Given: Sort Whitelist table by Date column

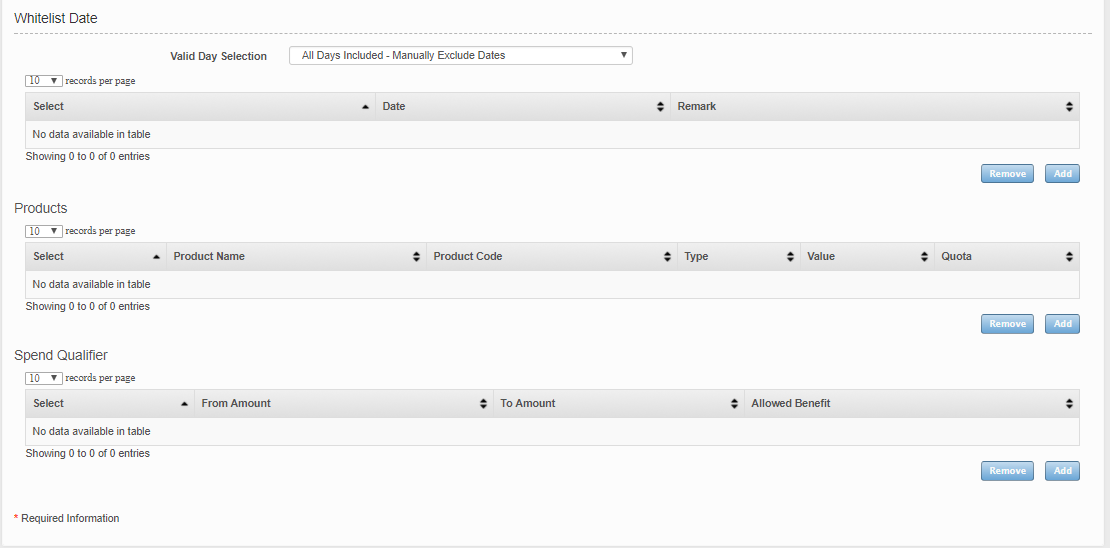Looking at the screenshot, I should pos(522,107).
